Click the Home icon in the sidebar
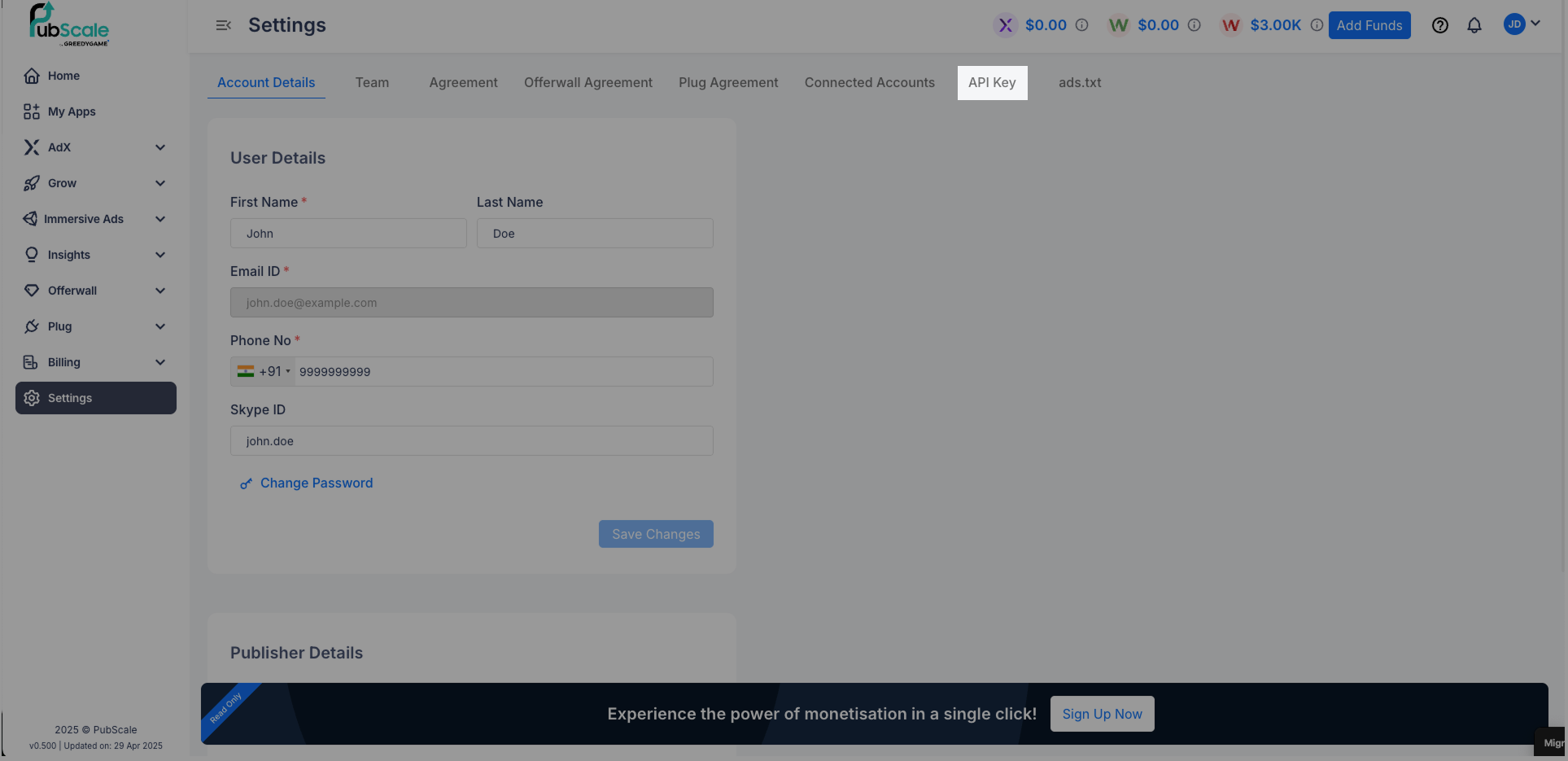The width and height of the screenshot is (1568, 761). [32, 76]
